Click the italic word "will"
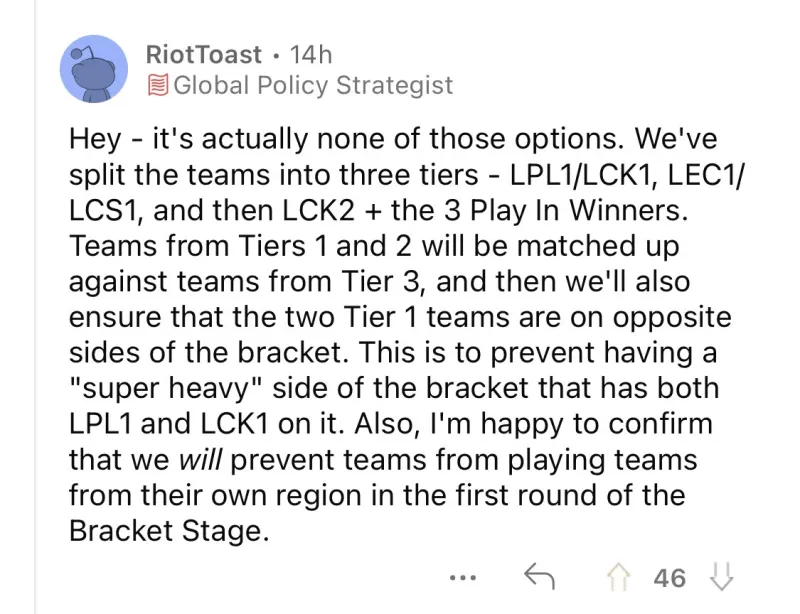The image size is (800, 614). 201,459
